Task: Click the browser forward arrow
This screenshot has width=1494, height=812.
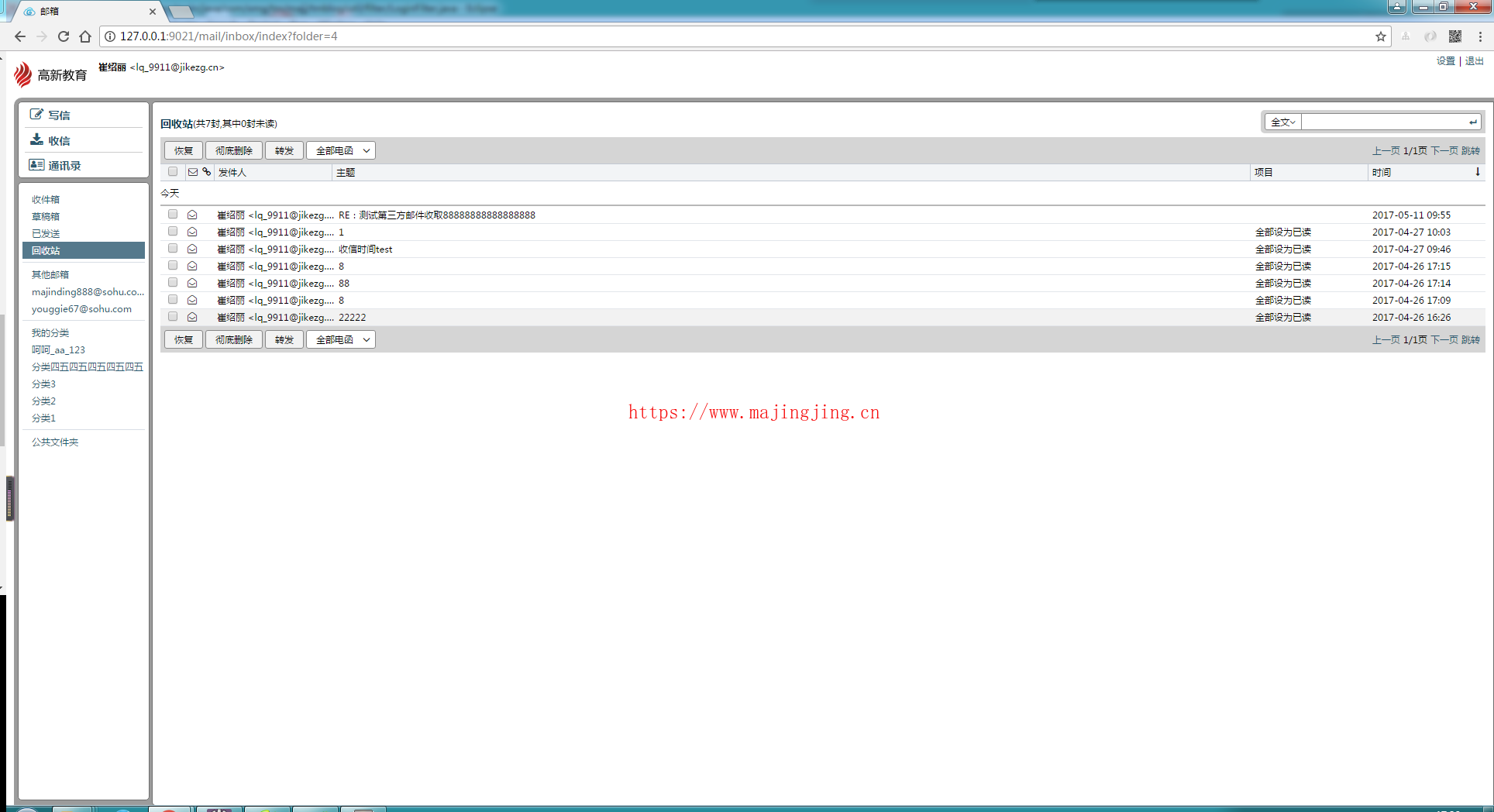Action: tap(42, 36)
